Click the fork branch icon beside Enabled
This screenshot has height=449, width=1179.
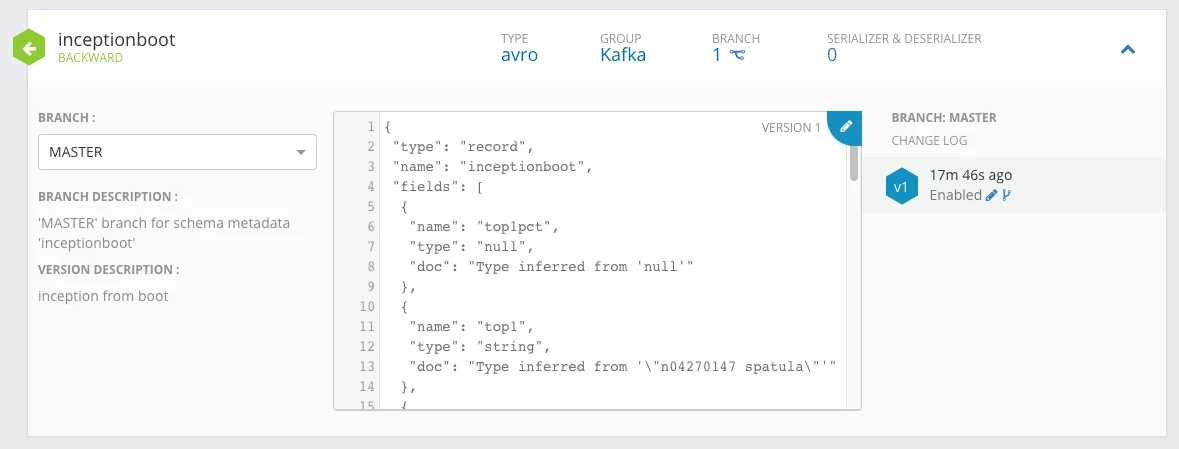pos(1007,196)
